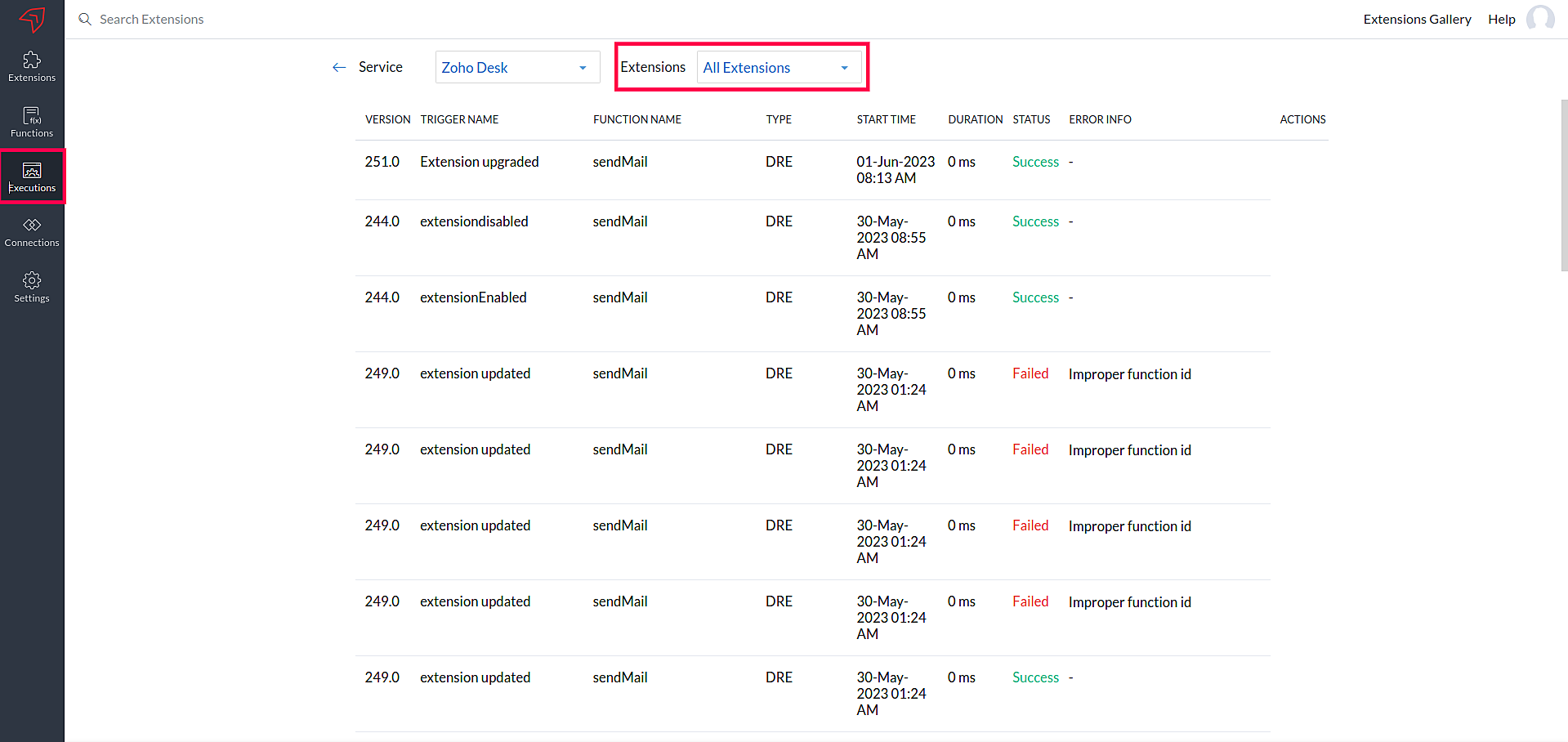Open the Functions sidebar section

pos(32,122)
